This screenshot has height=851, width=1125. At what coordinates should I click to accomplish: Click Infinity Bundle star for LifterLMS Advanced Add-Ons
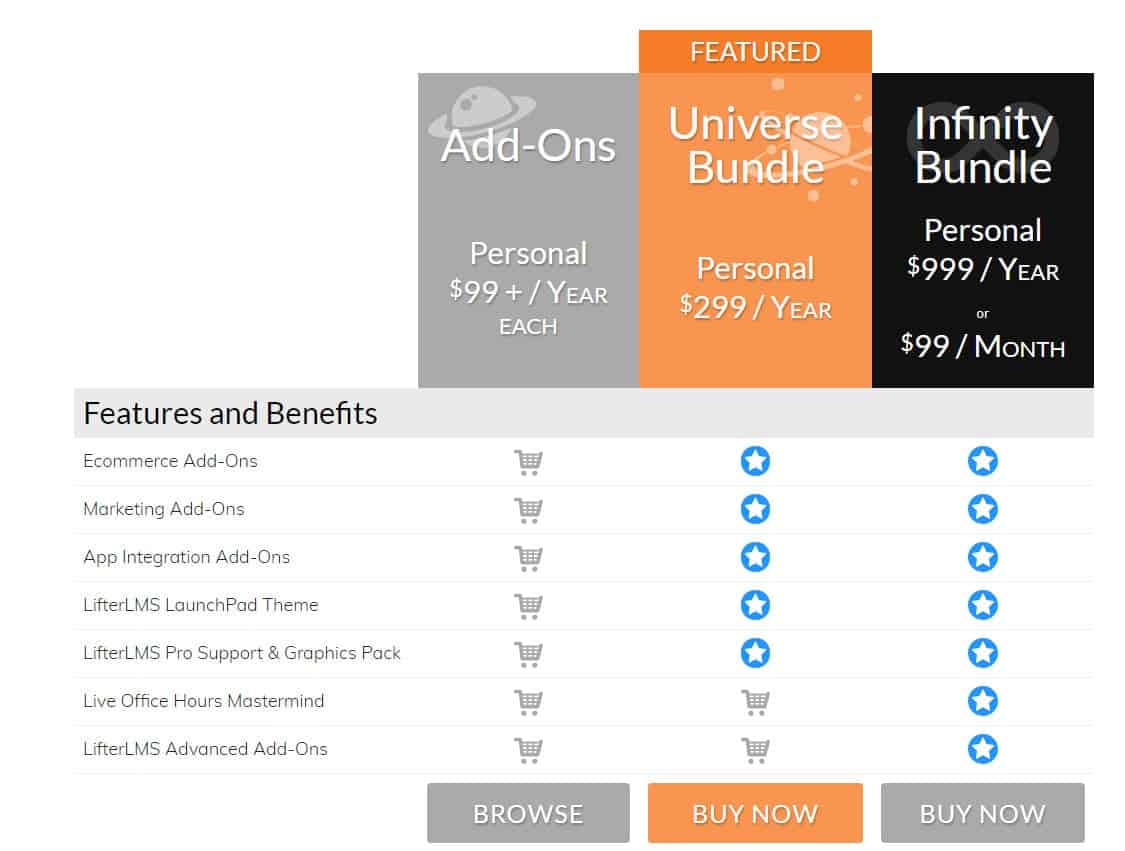click(983, 750)
